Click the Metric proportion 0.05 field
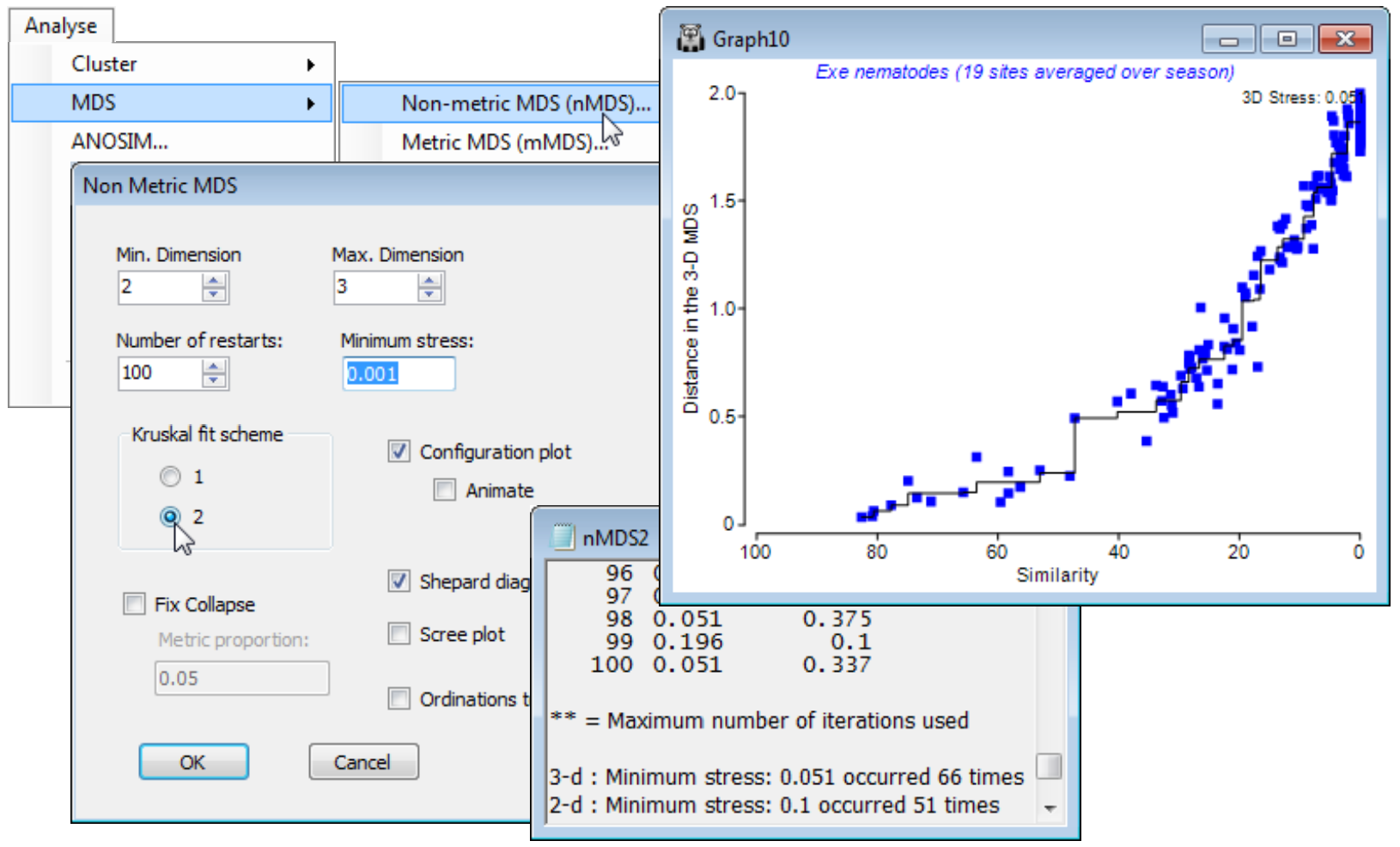 pos(241,678)
